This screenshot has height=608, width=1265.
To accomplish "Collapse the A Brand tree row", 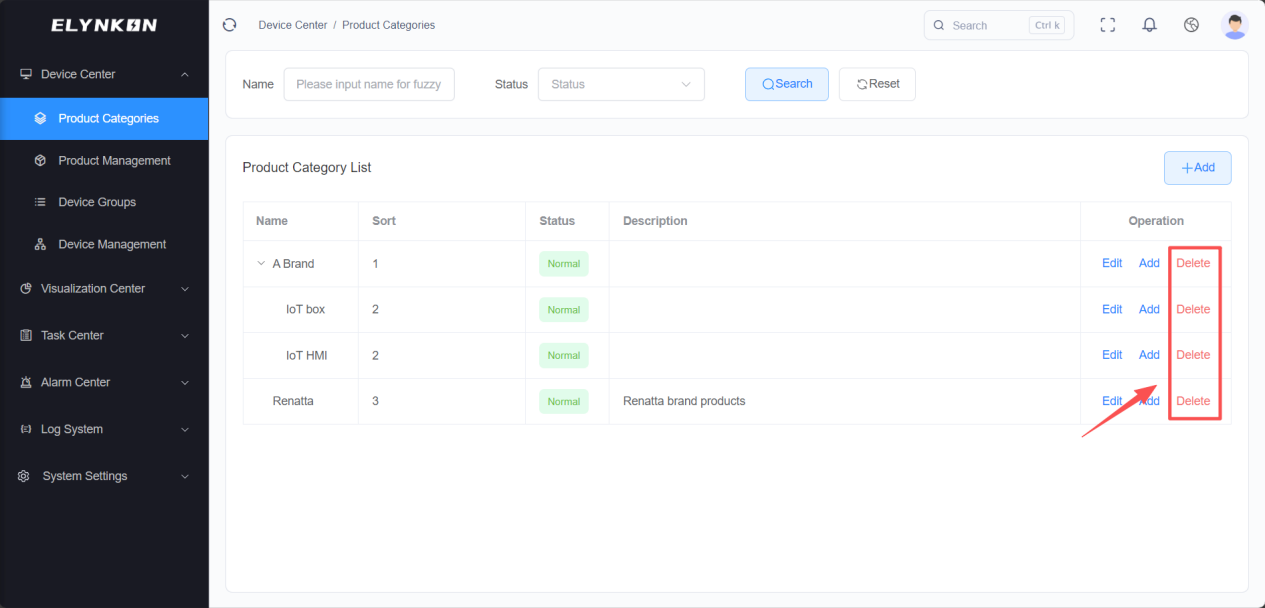I will click(x=261, y=264).
